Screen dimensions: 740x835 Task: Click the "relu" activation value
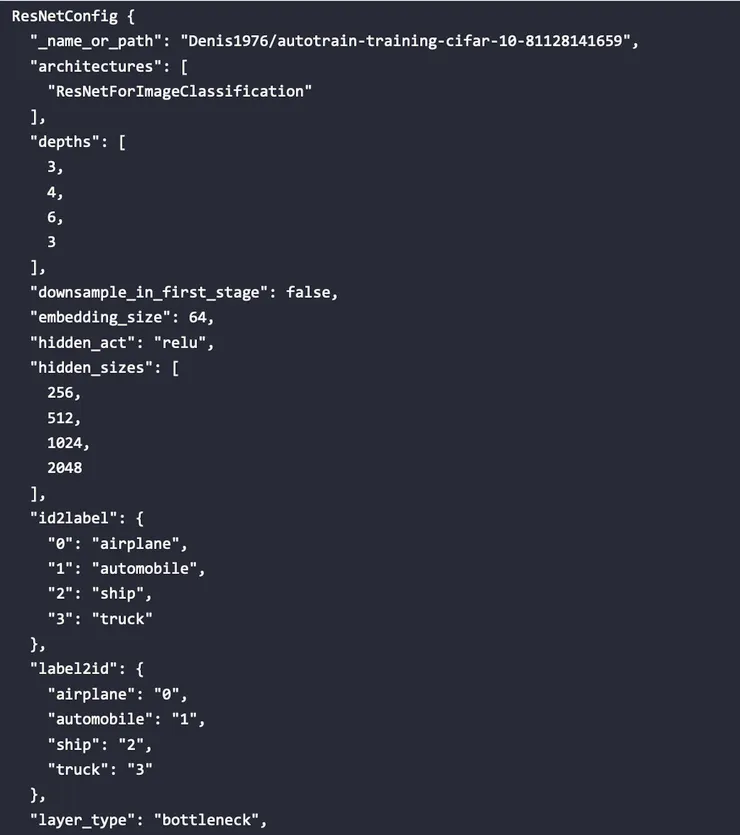pyautogui.click(x=183, y=342)
